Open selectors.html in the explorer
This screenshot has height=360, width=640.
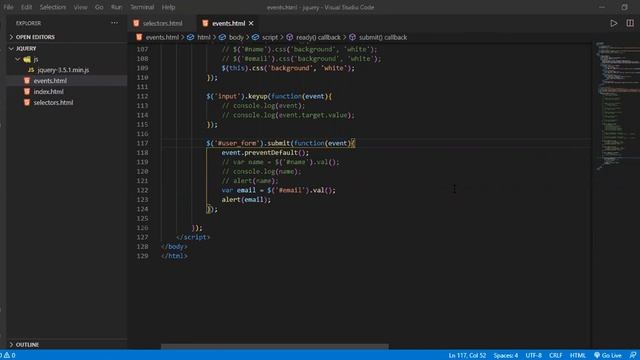pos(53,102)
